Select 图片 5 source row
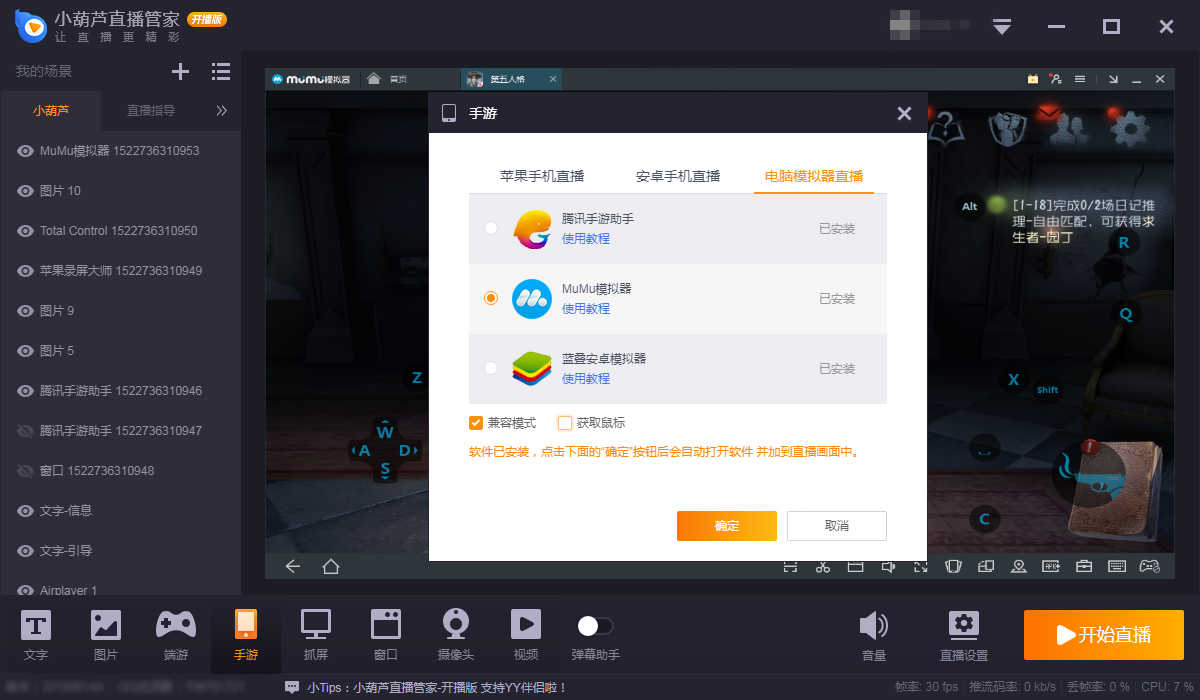1200x700 pixels. coord(120,351)
